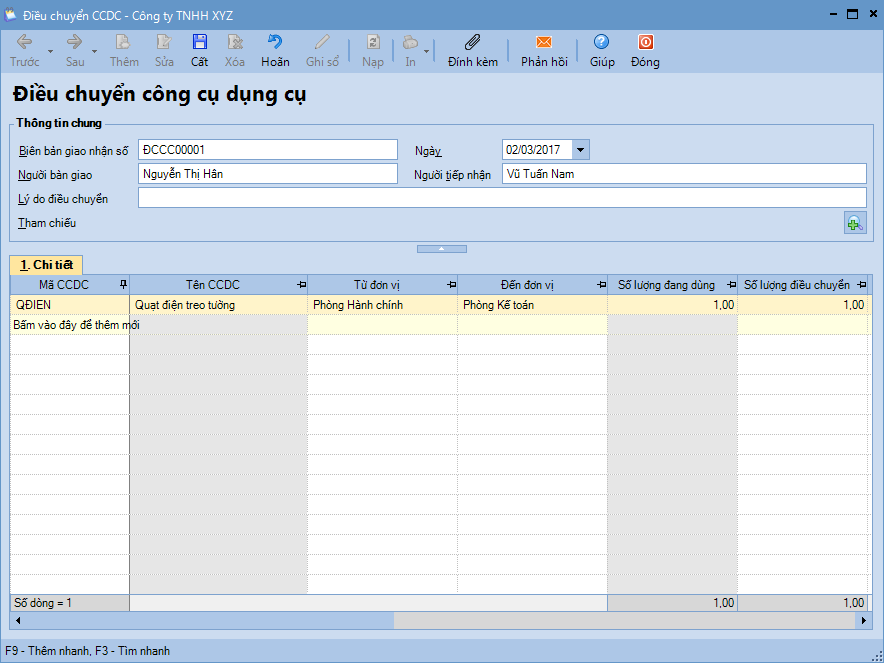Click the horizontal scrollbar right arrow
Image resolution: width=884 pixels, height=663 pixels.
(865, 621)
